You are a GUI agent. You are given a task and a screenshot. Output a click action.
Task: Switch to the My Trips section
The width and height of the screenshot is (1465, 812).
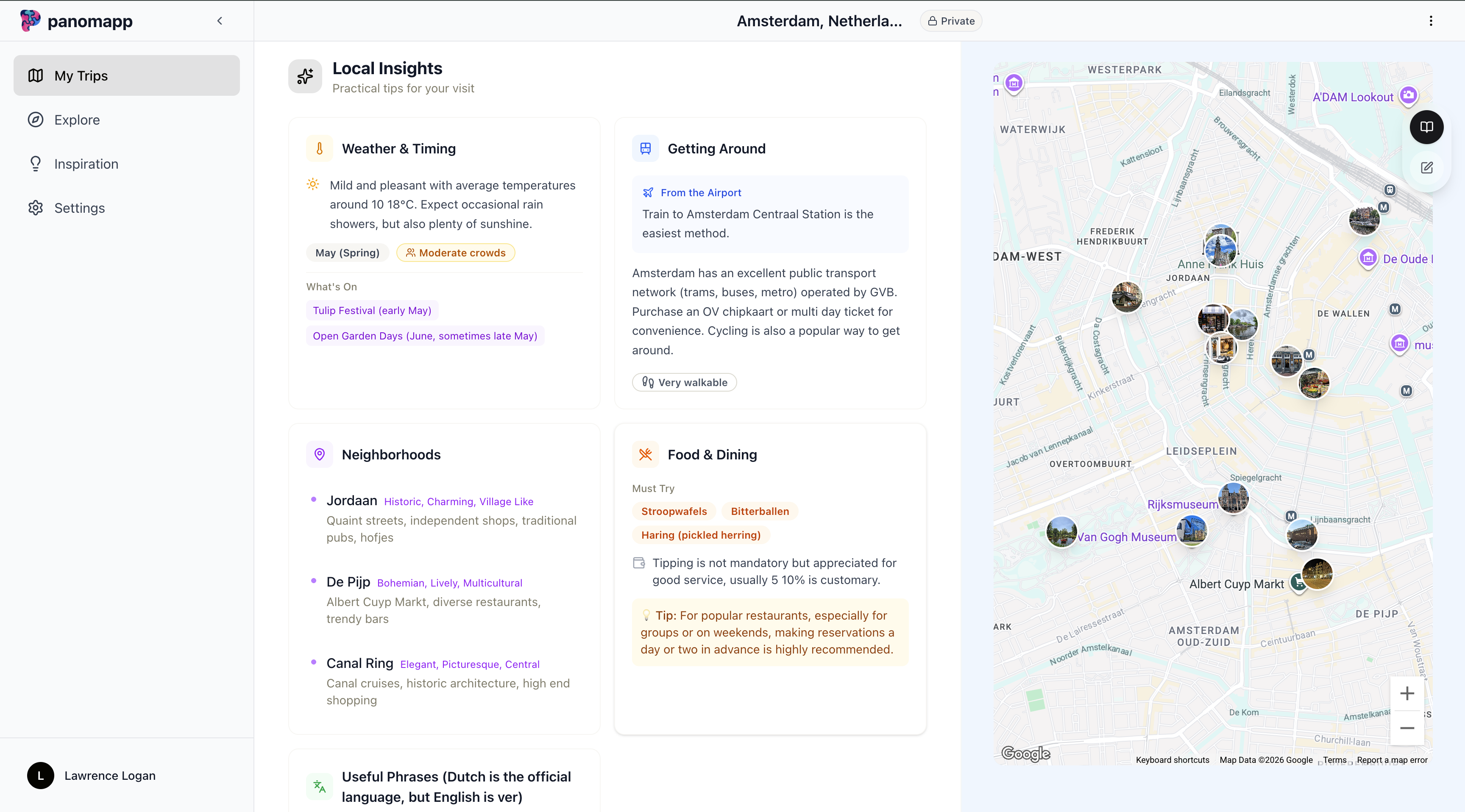coord(81,75)
